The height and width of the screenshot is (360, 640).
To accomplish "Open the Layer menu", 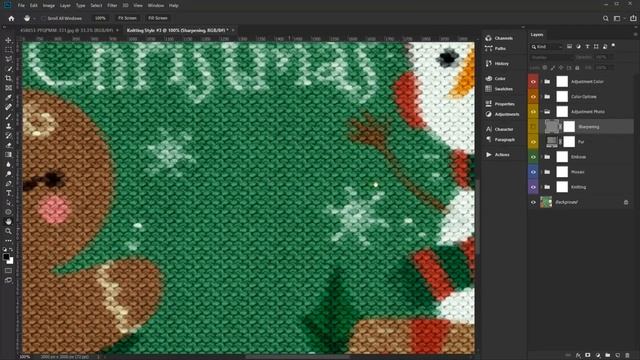I will coord(65,6).
